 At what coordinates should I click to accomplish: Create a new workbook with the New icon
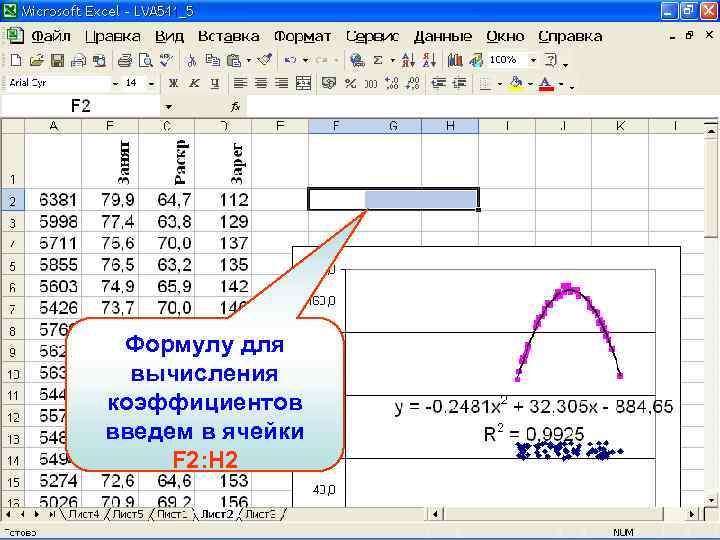[15, 60]
